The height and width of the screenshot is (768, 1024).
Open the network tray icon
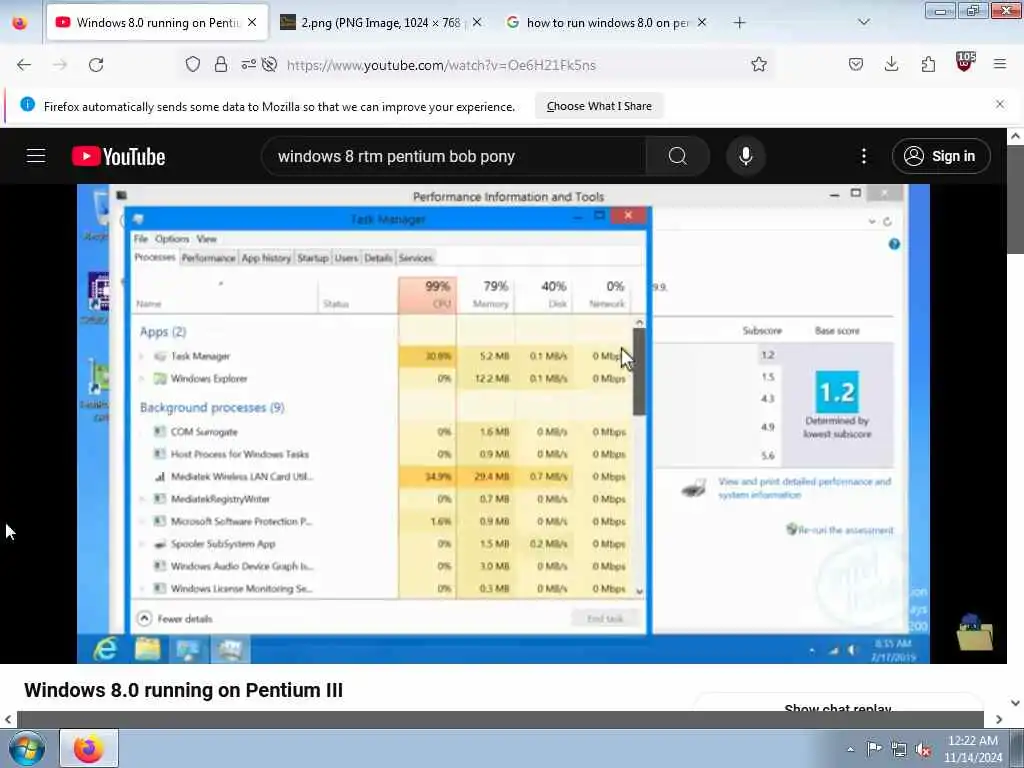pos(899,750)
